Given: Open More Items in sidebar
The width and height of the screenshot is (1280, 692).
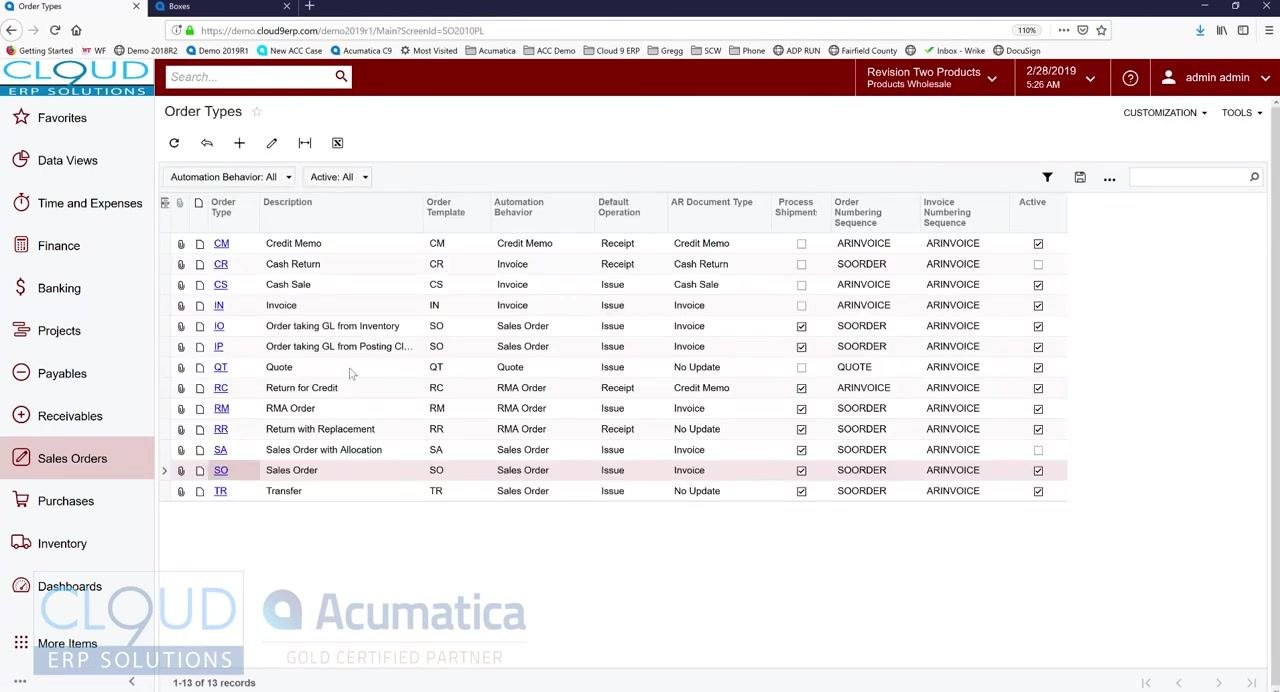Looking at the screenshot, I should click(67, 643).
